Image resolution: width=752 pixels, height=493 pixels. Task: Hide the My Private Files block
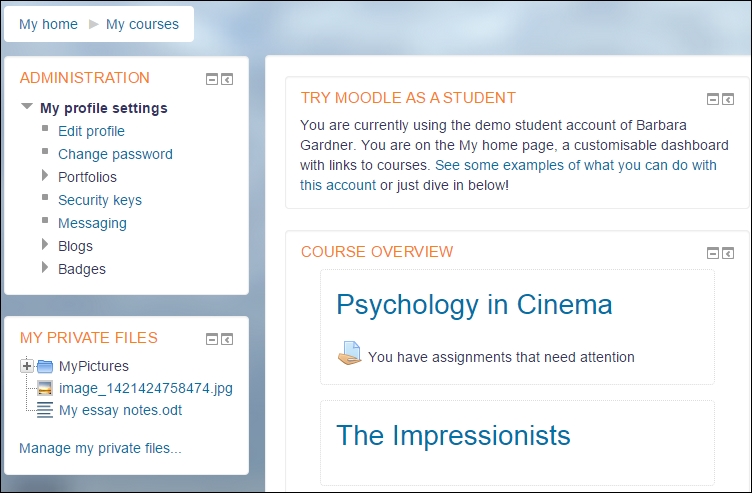pyautogui.click(x=212, y=339)
